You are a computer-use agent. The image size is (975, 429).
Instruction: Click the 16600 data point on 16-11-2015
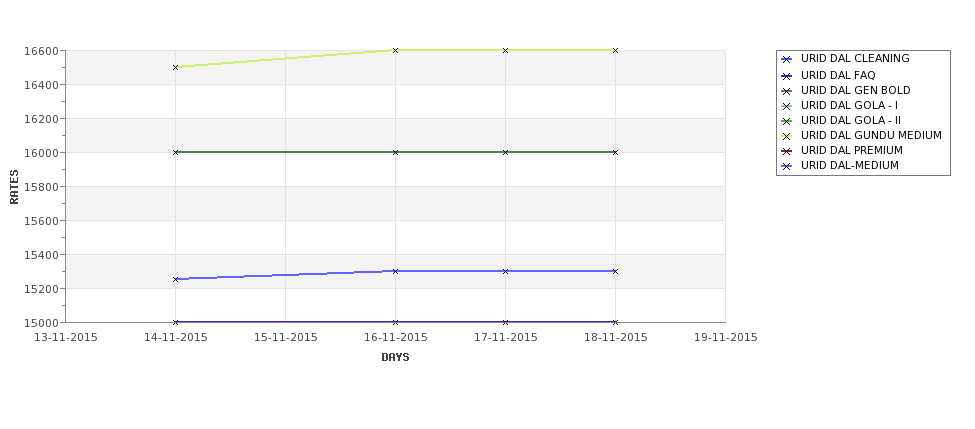tap(395, 50)
